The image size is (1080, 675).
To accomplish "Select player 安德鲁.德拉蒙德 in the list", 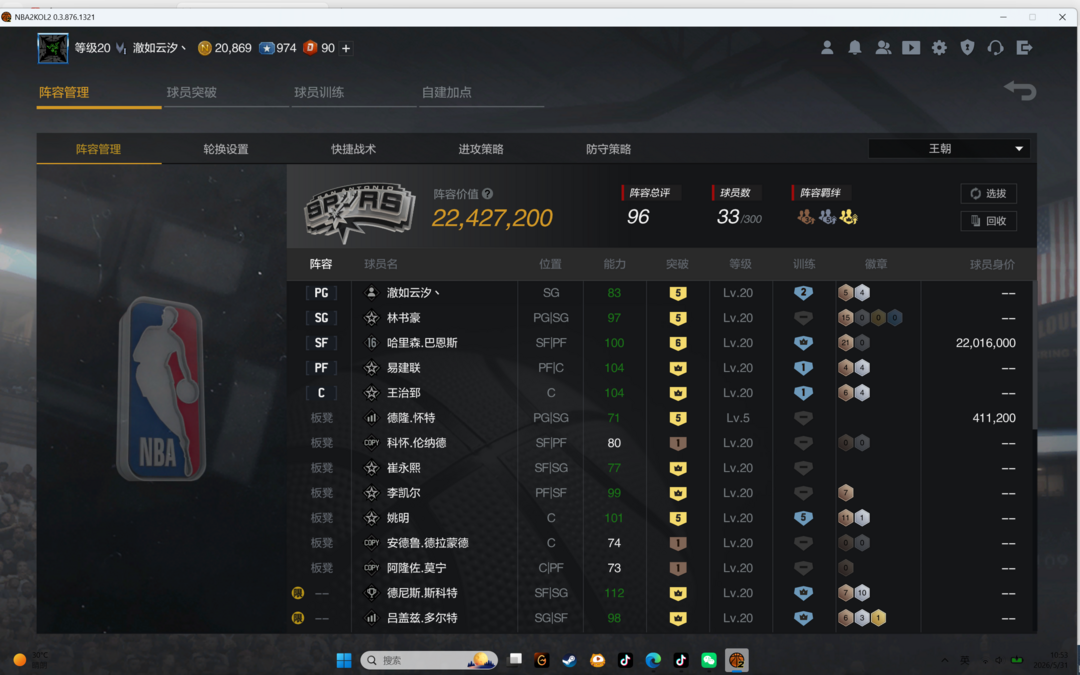I will coord(427,543).
